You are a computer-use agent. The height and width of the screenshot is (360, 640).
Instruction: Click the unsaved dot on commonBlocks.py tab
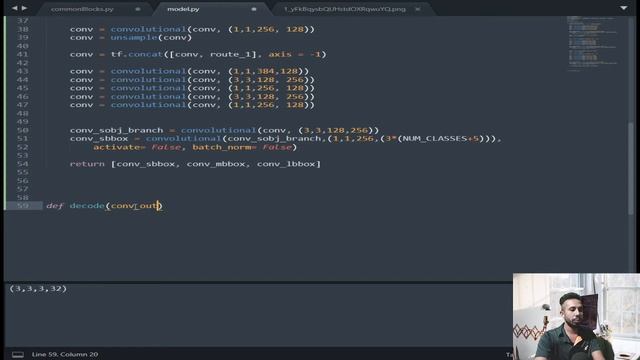point(138,9)
